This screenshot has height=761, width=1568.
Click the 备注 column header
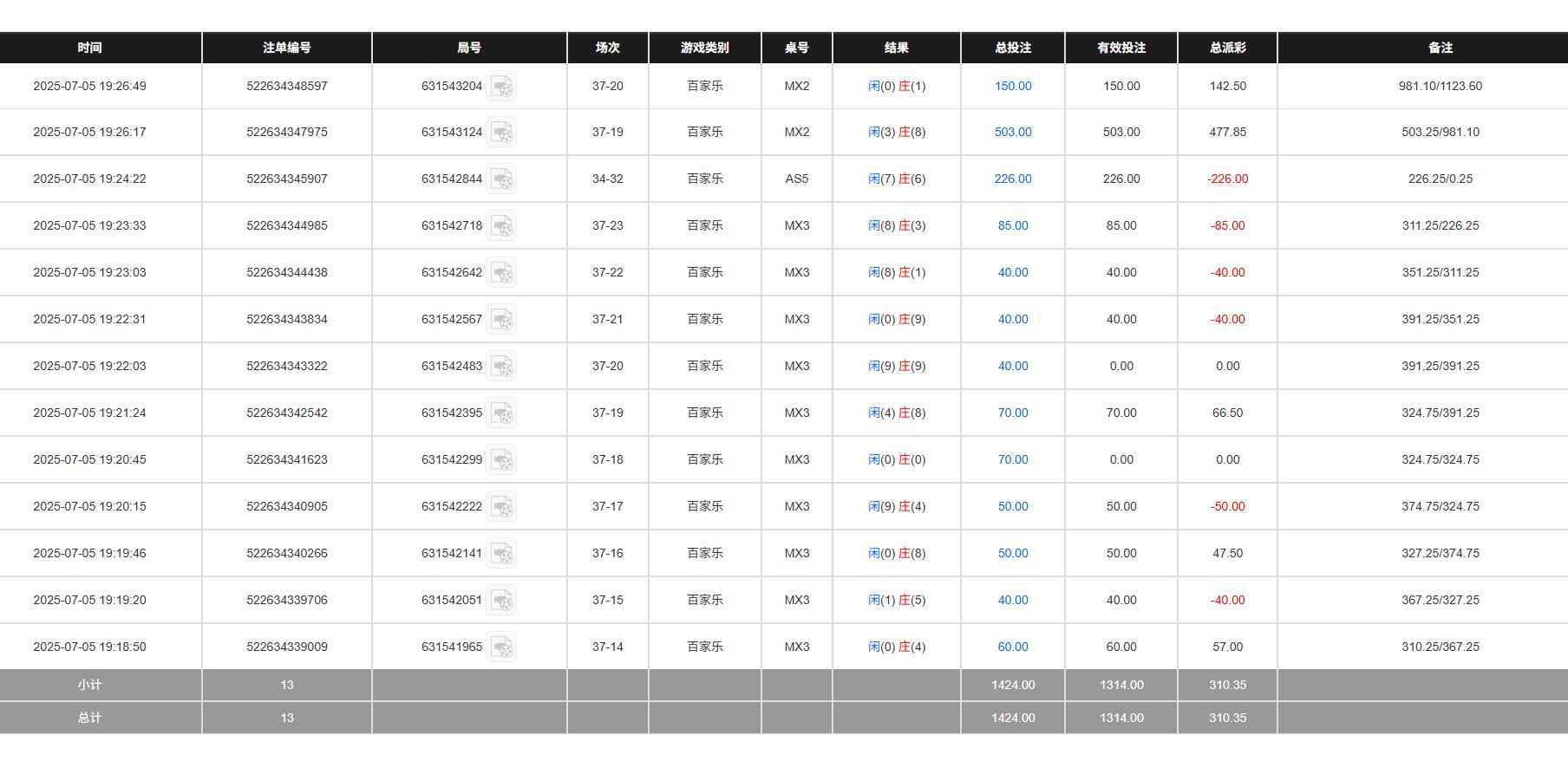click(1440, 48)
